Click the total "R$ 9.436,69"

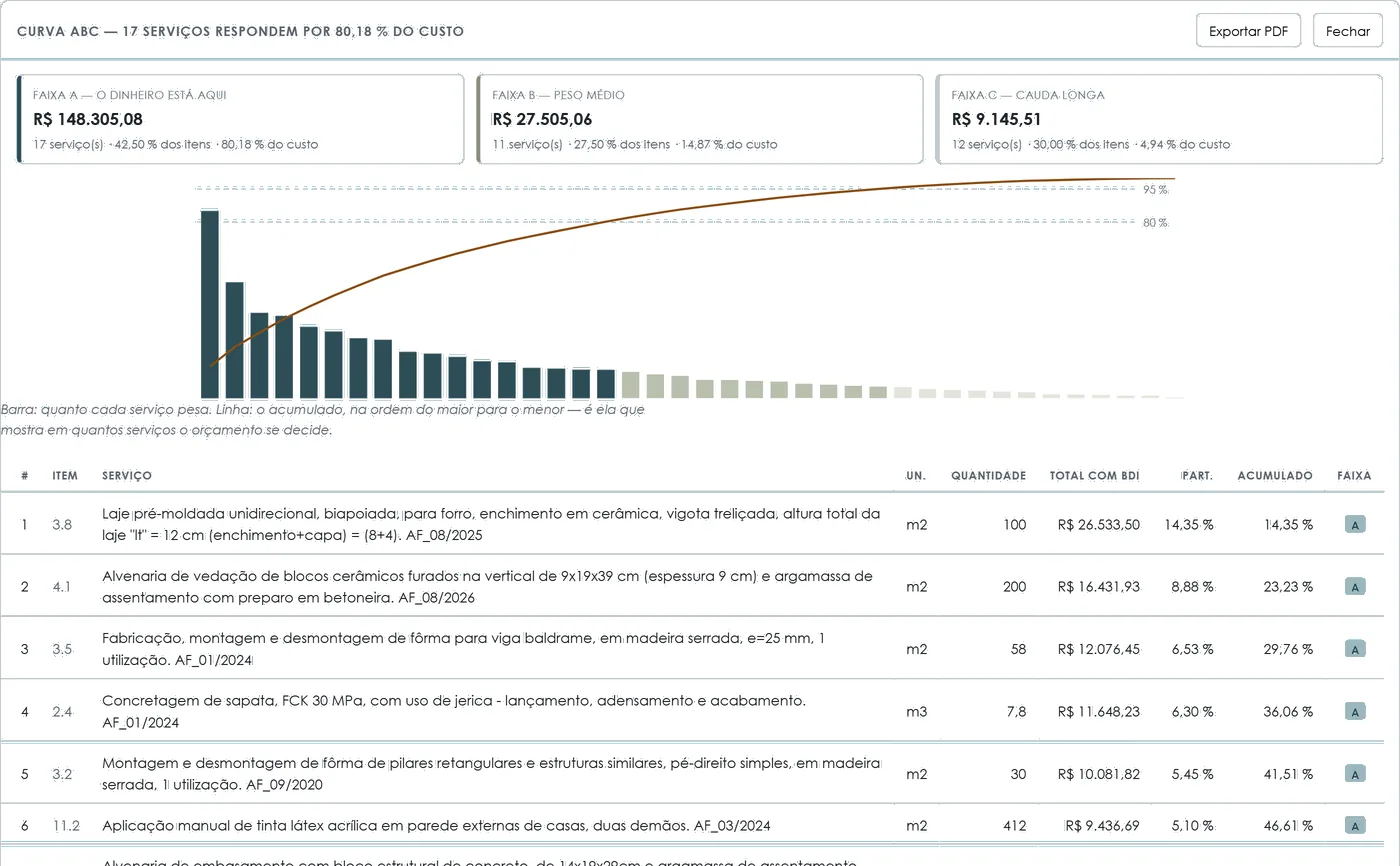coord(1101,826)
